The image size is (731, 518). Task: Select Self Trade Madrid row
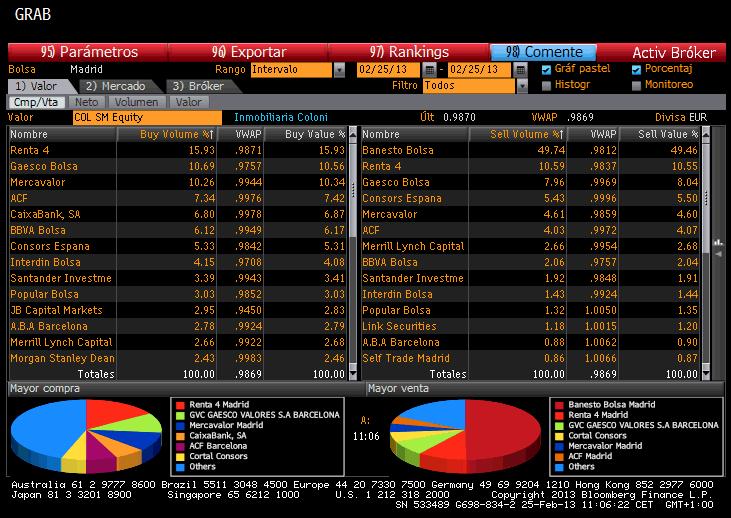[530, 358]
